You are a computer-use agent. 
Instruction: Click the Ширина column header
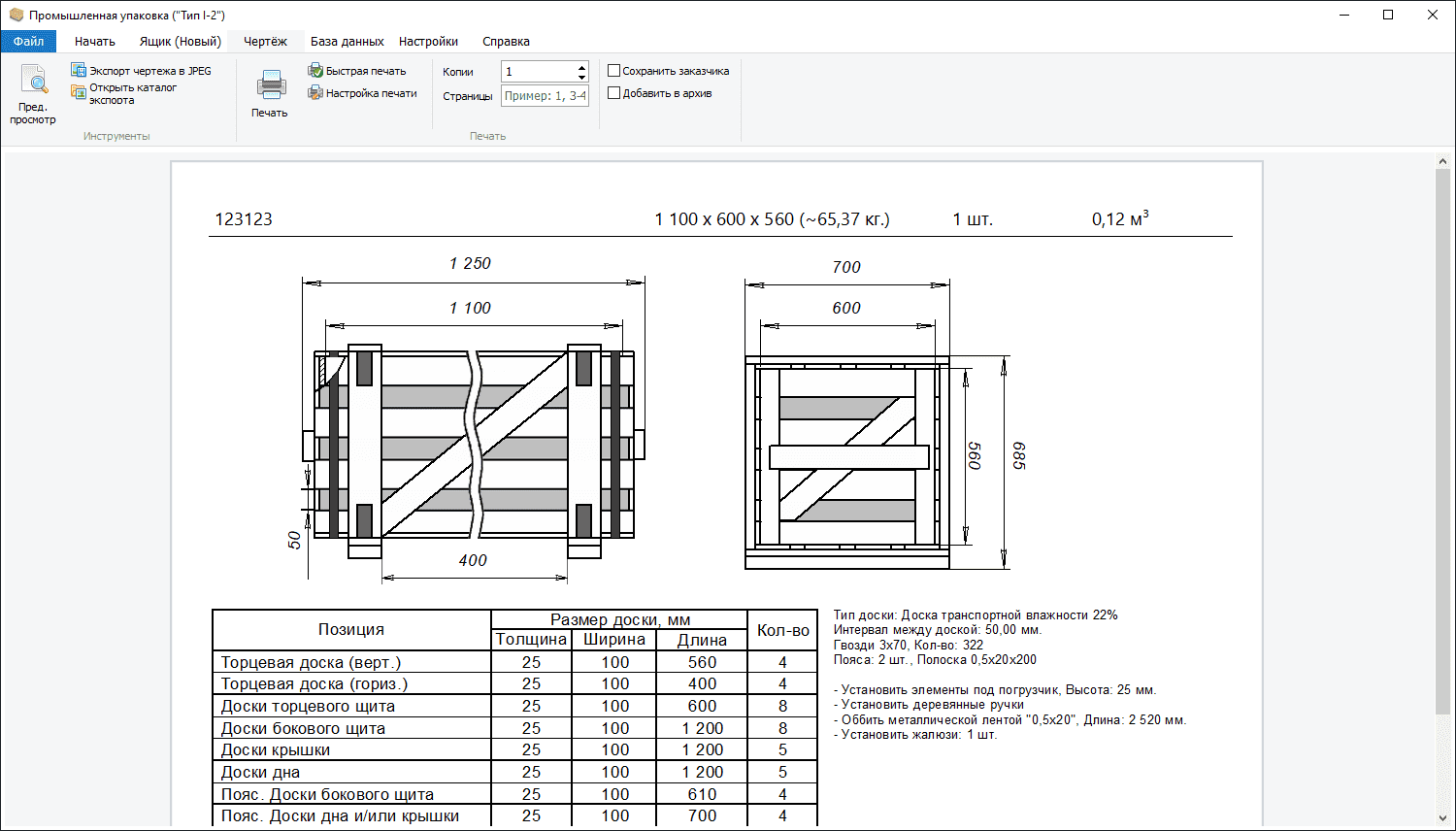[614, 640]
